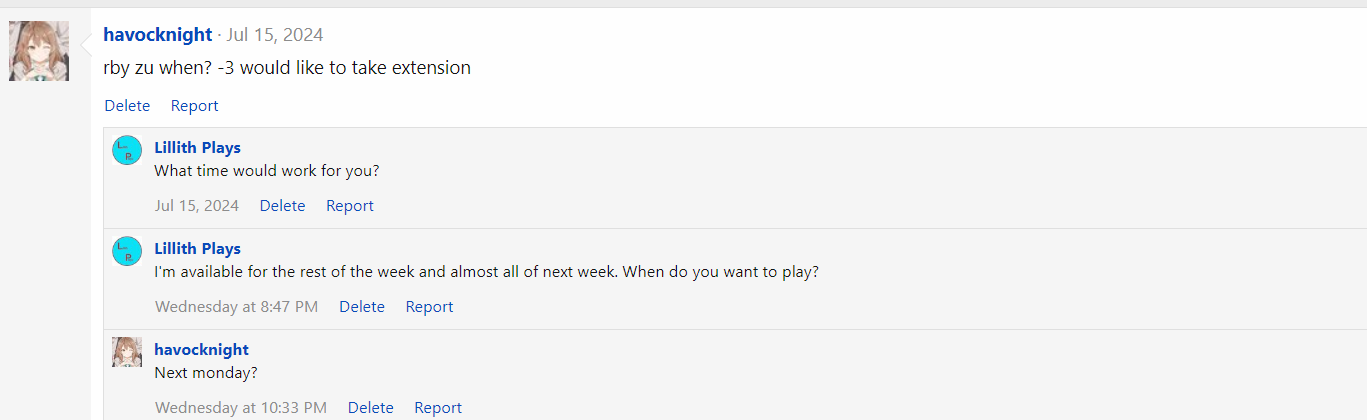Delete the "What time would work for you?" comment
This screenshot has width=1367, height=420.
tap(282, 206)
